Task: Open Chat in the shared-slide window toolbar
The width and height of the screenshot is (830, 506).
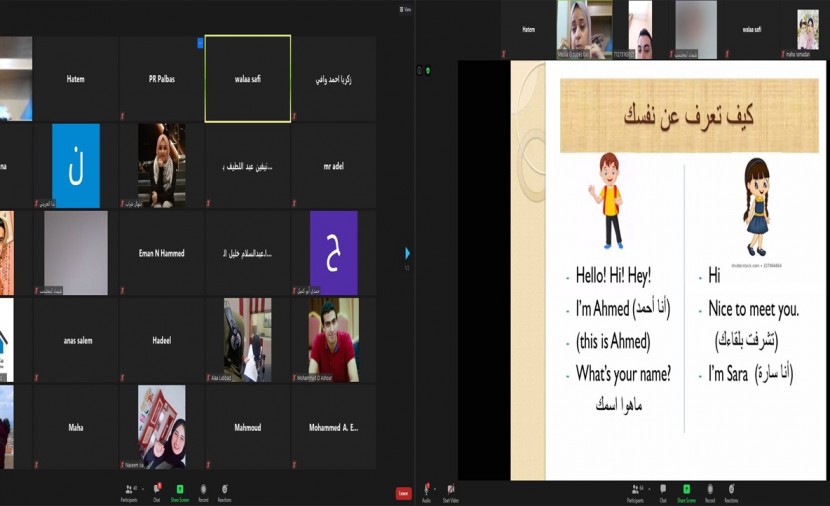Action: pos(662,490)
